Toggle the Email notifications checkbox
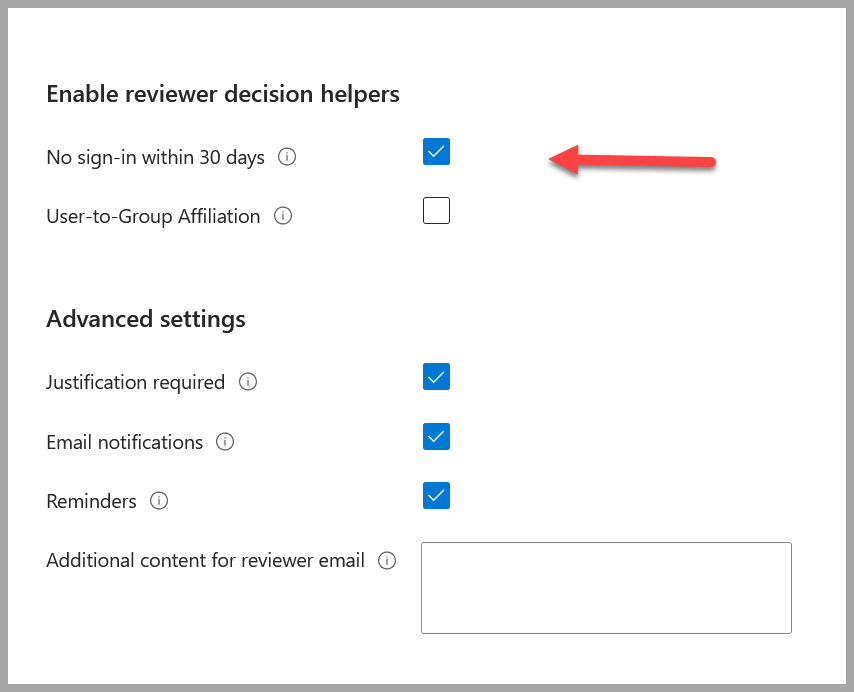Viewport: 854px width, 692px height. click(x=436, y=437)
